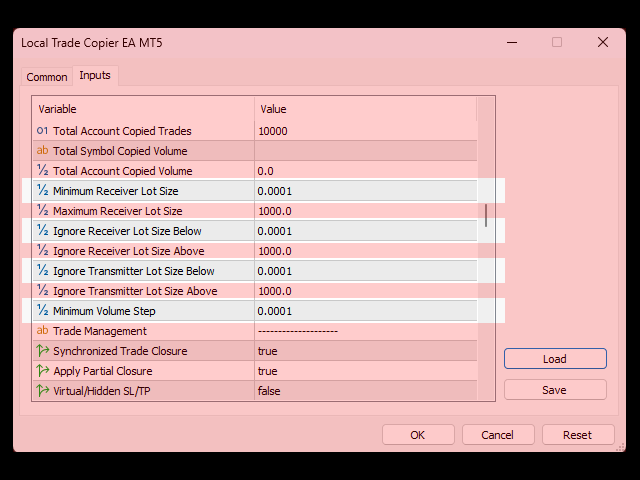Select the Total Account Copied Trades label
The height and width of the screenshot is (480, 640).
point(122,131)
